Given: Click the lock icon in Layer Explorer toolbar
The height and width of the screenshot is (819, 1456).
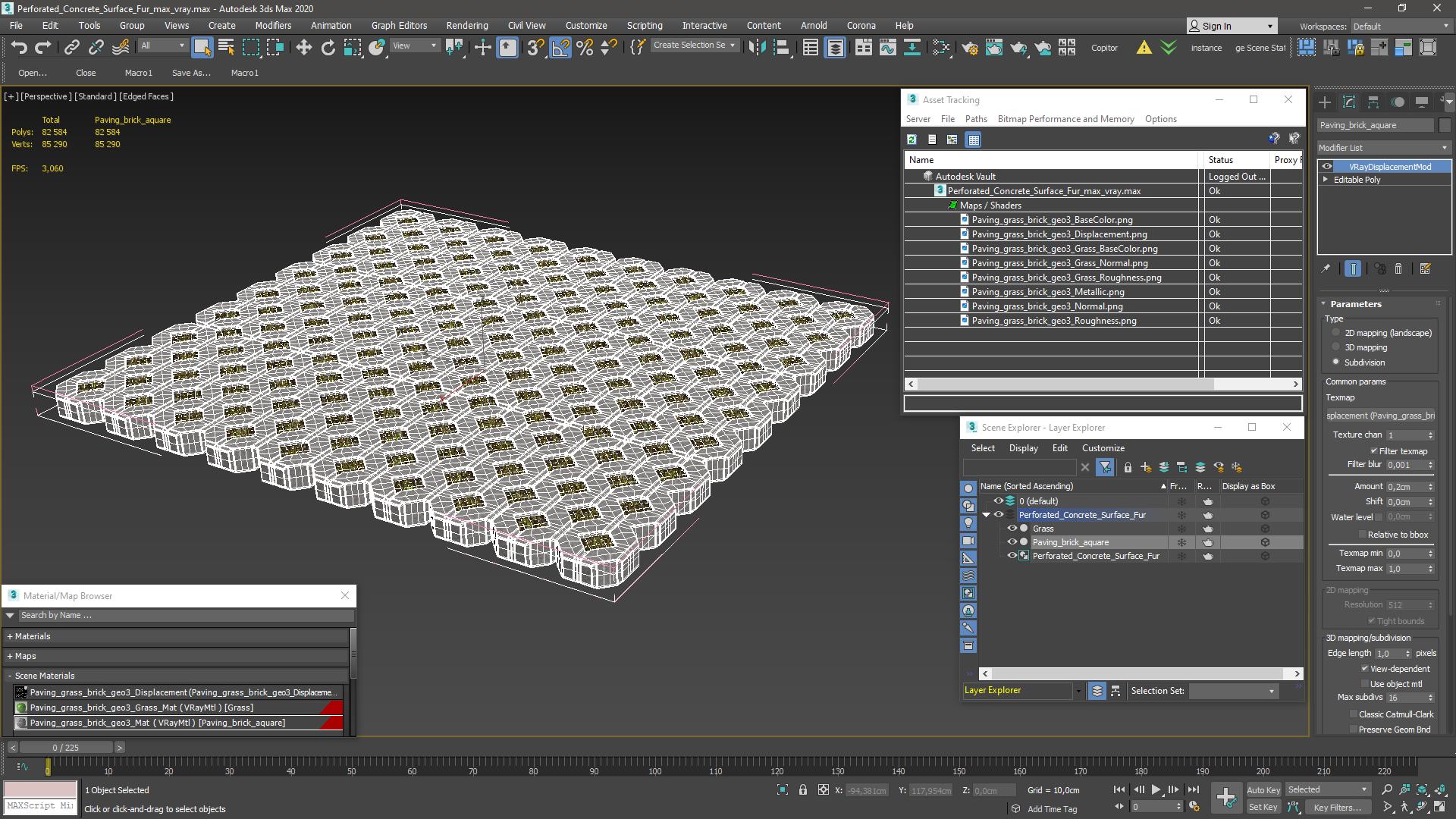Looking at the screenshot, I should pyautogui.click(x=1128, y=467).
